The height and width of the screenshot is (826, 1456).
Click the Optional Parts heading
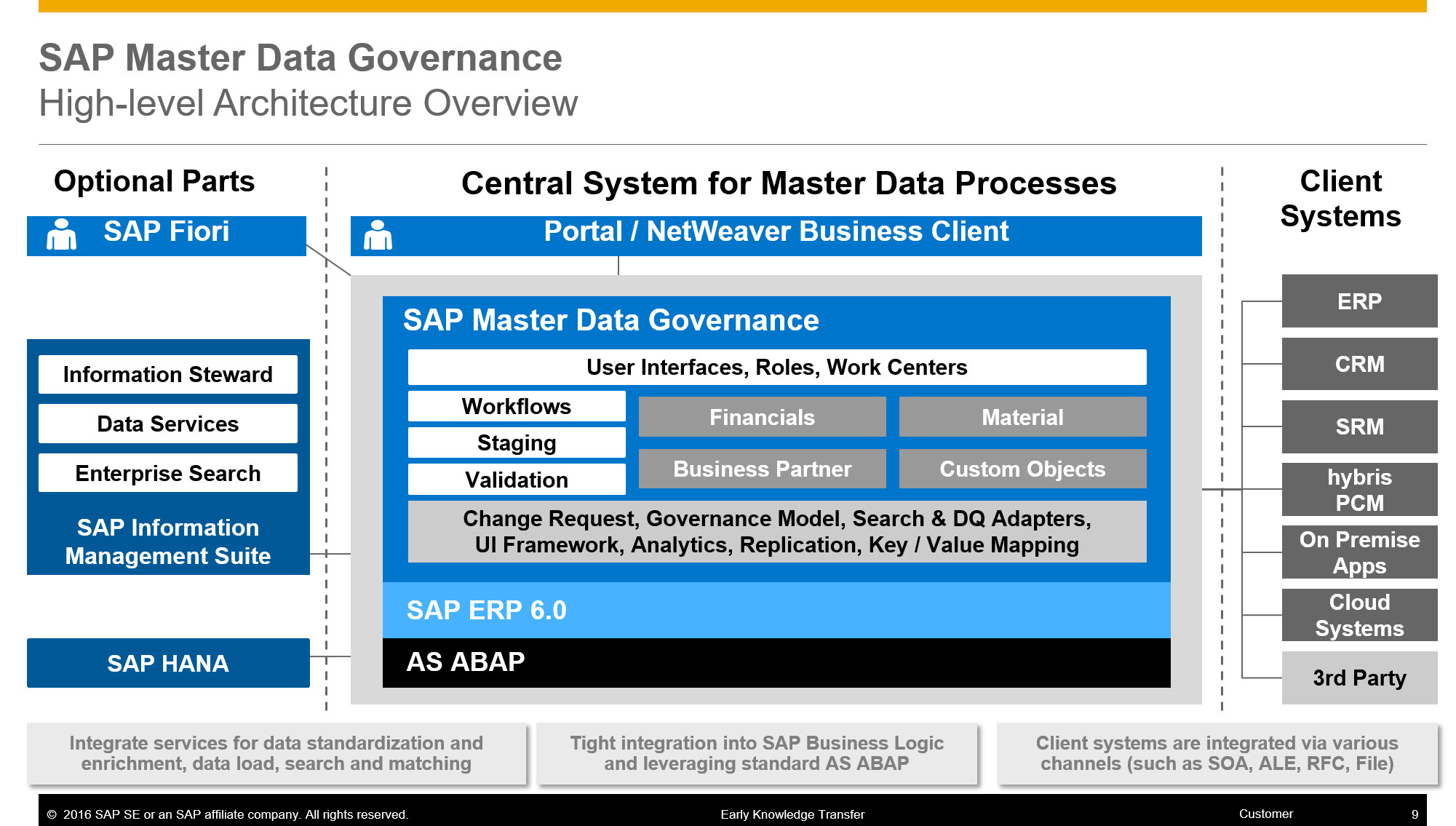154,181
